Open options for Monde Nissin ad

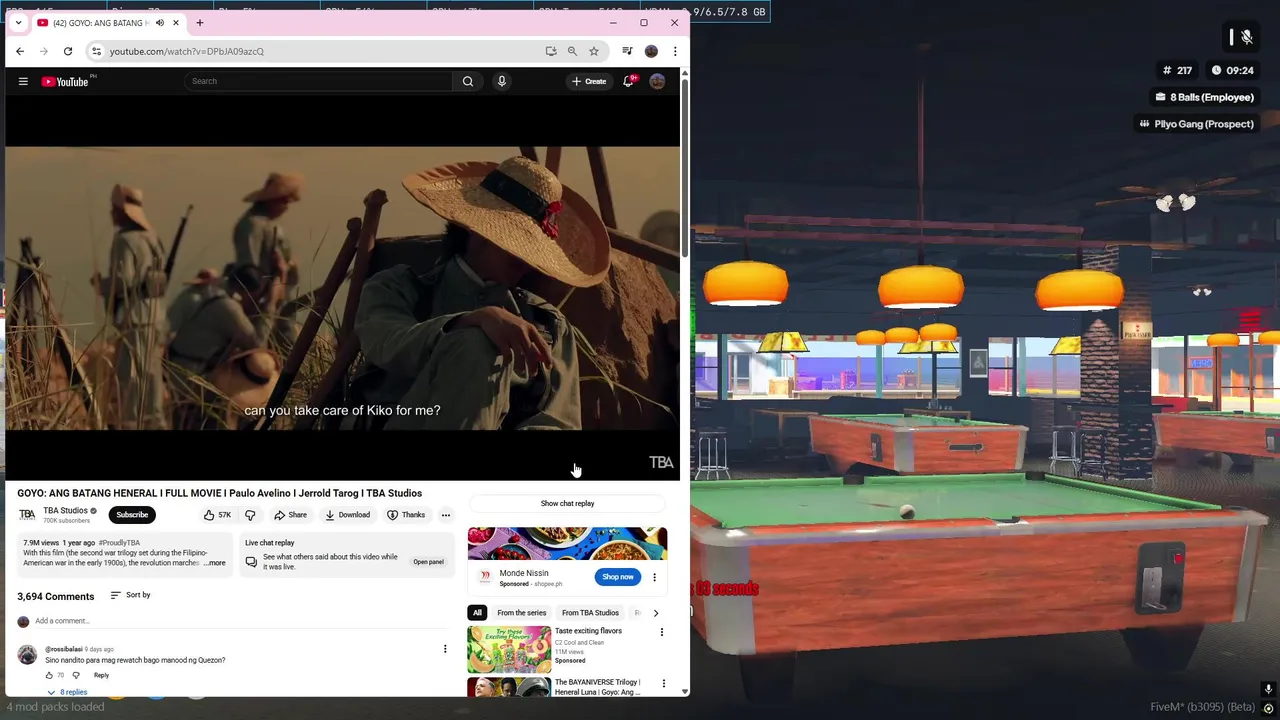pyautogui.click(x=654, y=577)
